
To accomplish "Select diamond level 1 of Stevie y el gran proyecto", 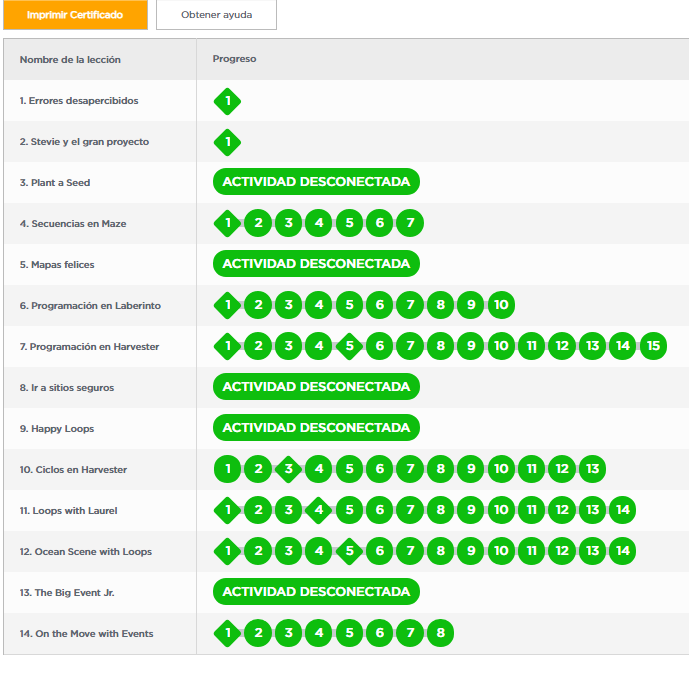I will (228, 142).
